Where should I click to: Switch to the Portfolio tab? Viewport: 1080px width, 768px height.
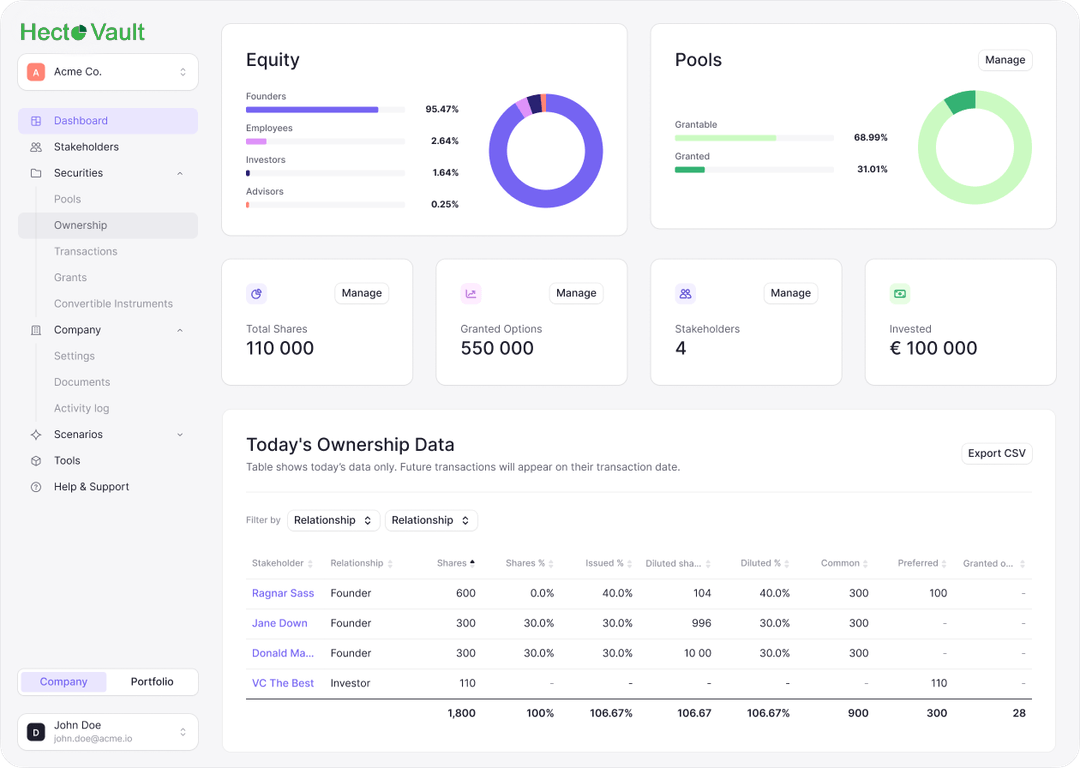[x=152, y=682]
